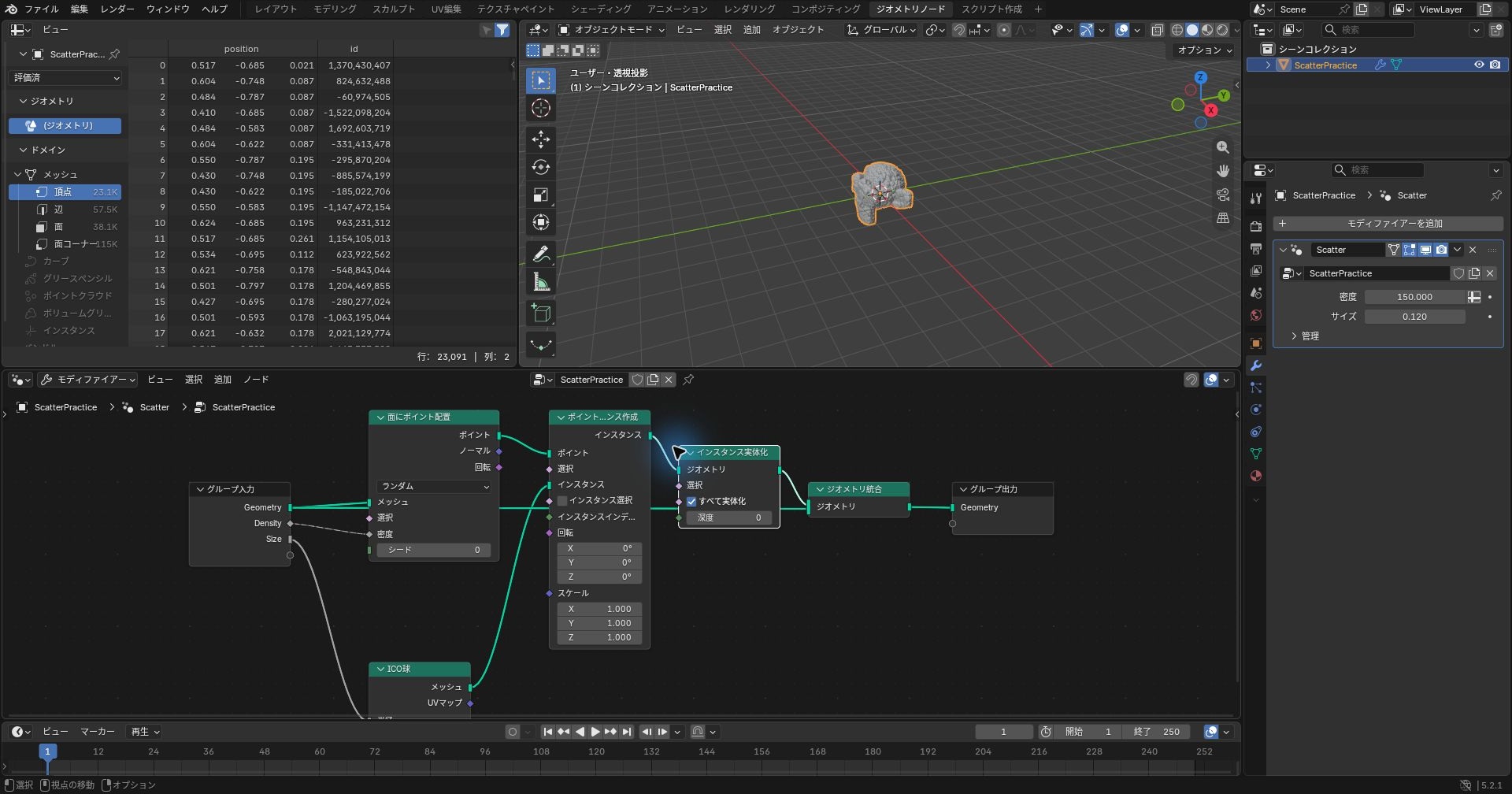Click モディファイアーを追加 button
Screen dimensions: 1512x794
(x=1388, y=224)
